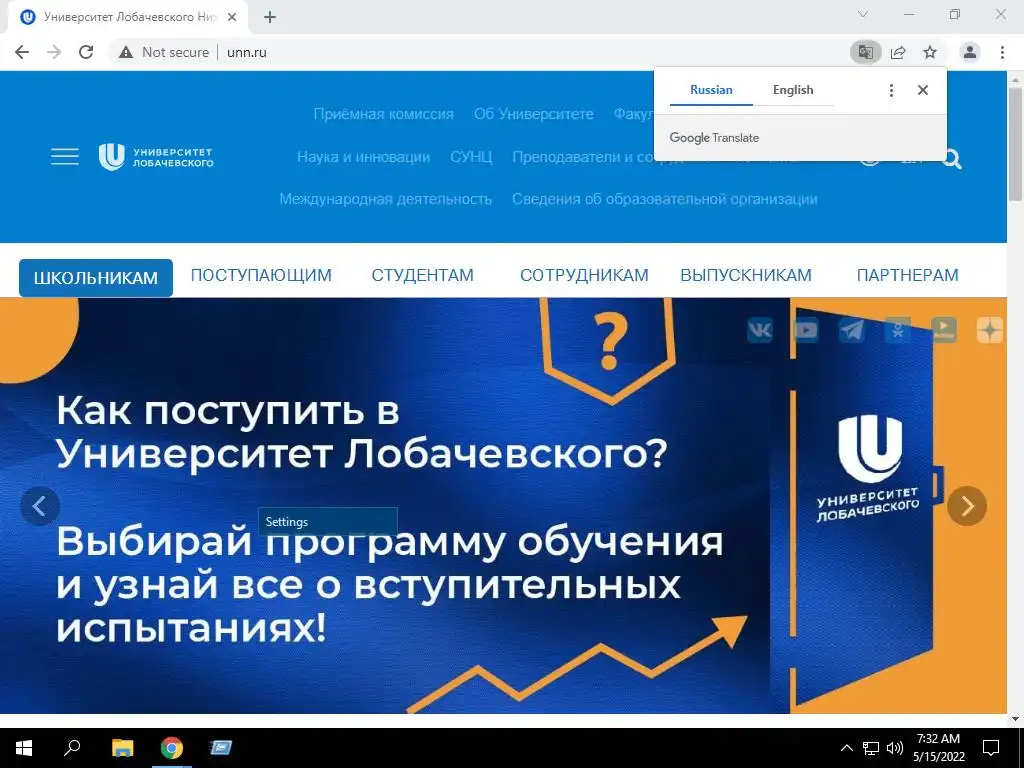Open VK social network icon
This screenshot has width=1024, height=768.
[x=760, y=330]
